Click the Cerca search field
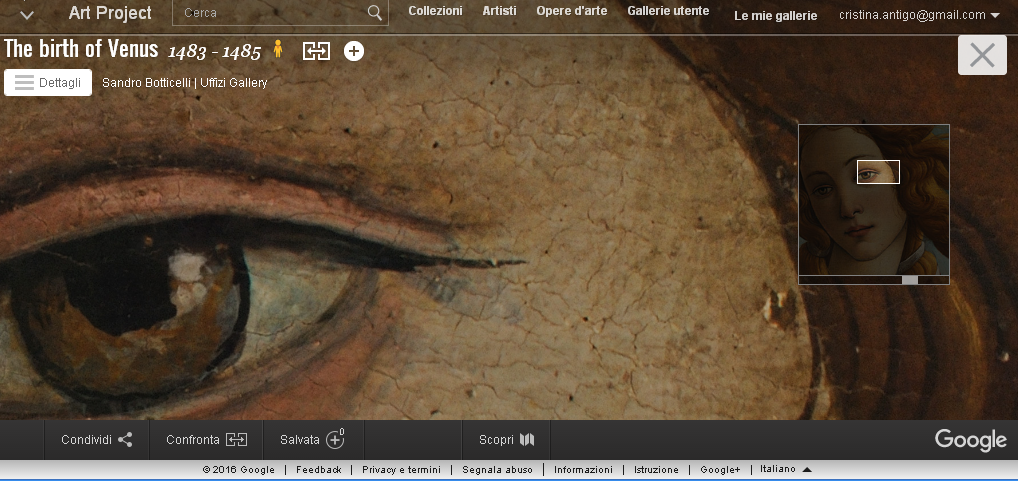The height and width of the screenshot is (481, 1018). pyautogui.click(x=280, y=13)
